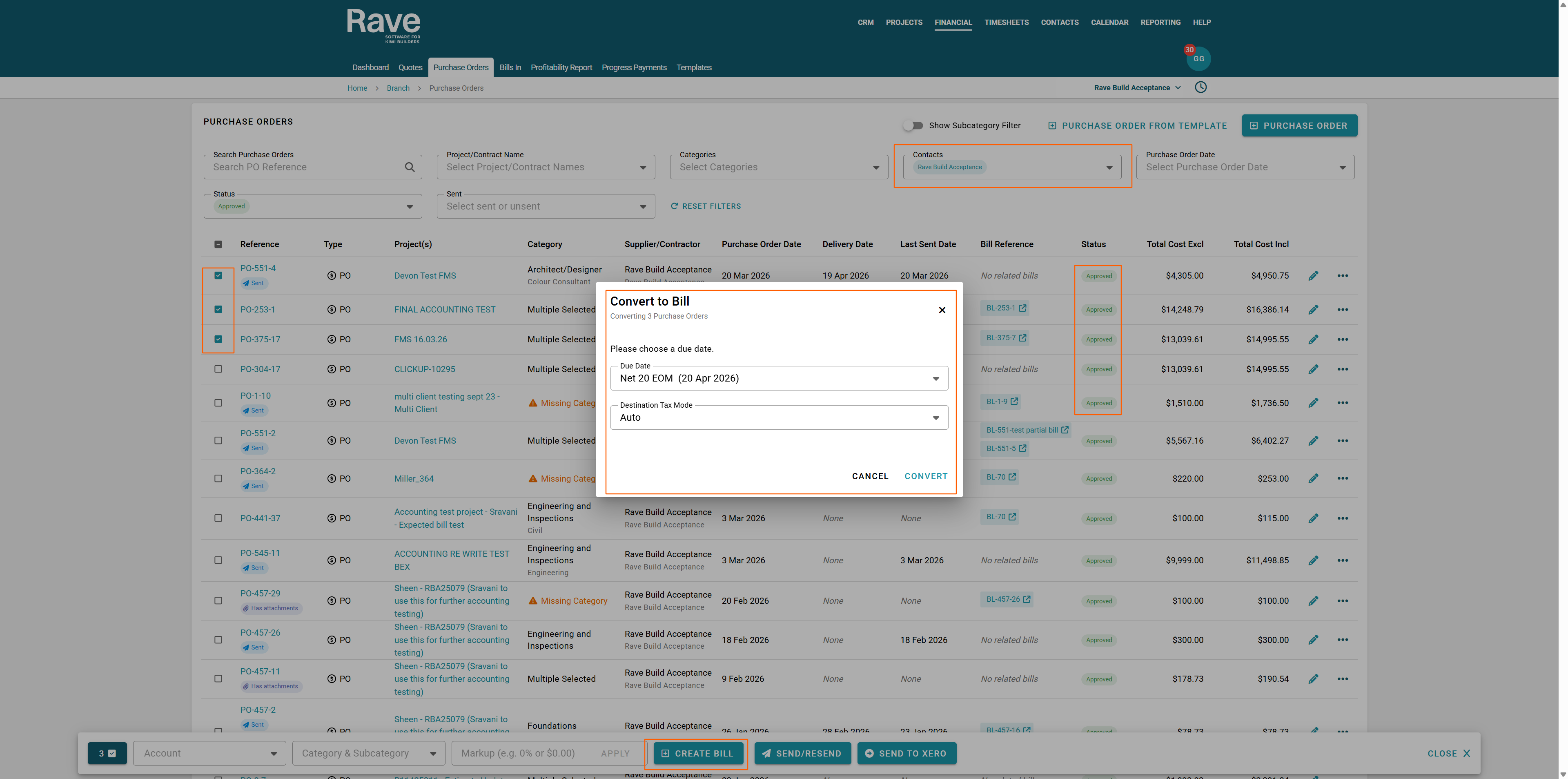The height and width of the screenshot is (779, 1568).
Task: Open the TIMESHEETS menu
Action: coord(1006,22)
